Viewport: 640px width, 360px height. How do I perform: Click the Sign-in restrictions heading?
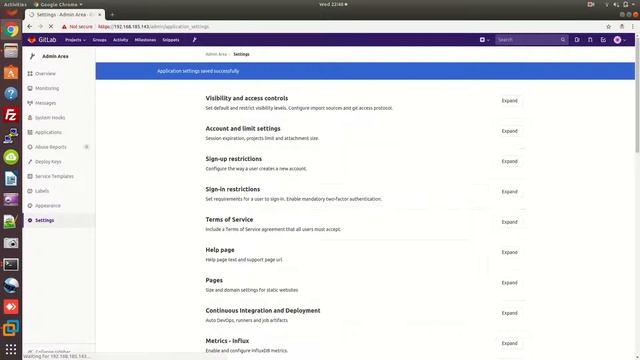click(x=233, y=189)
